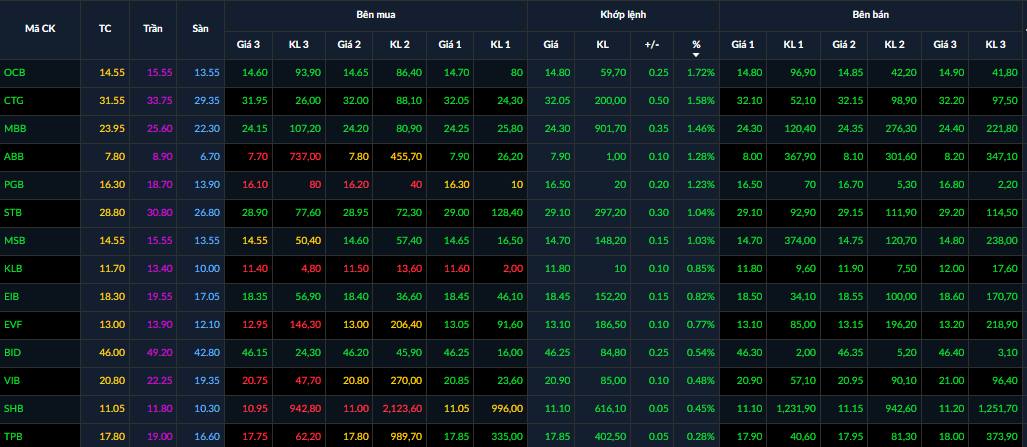Open the OCB ticker symbol
The width and height of the screenshot is (1027, 447).
12,73
